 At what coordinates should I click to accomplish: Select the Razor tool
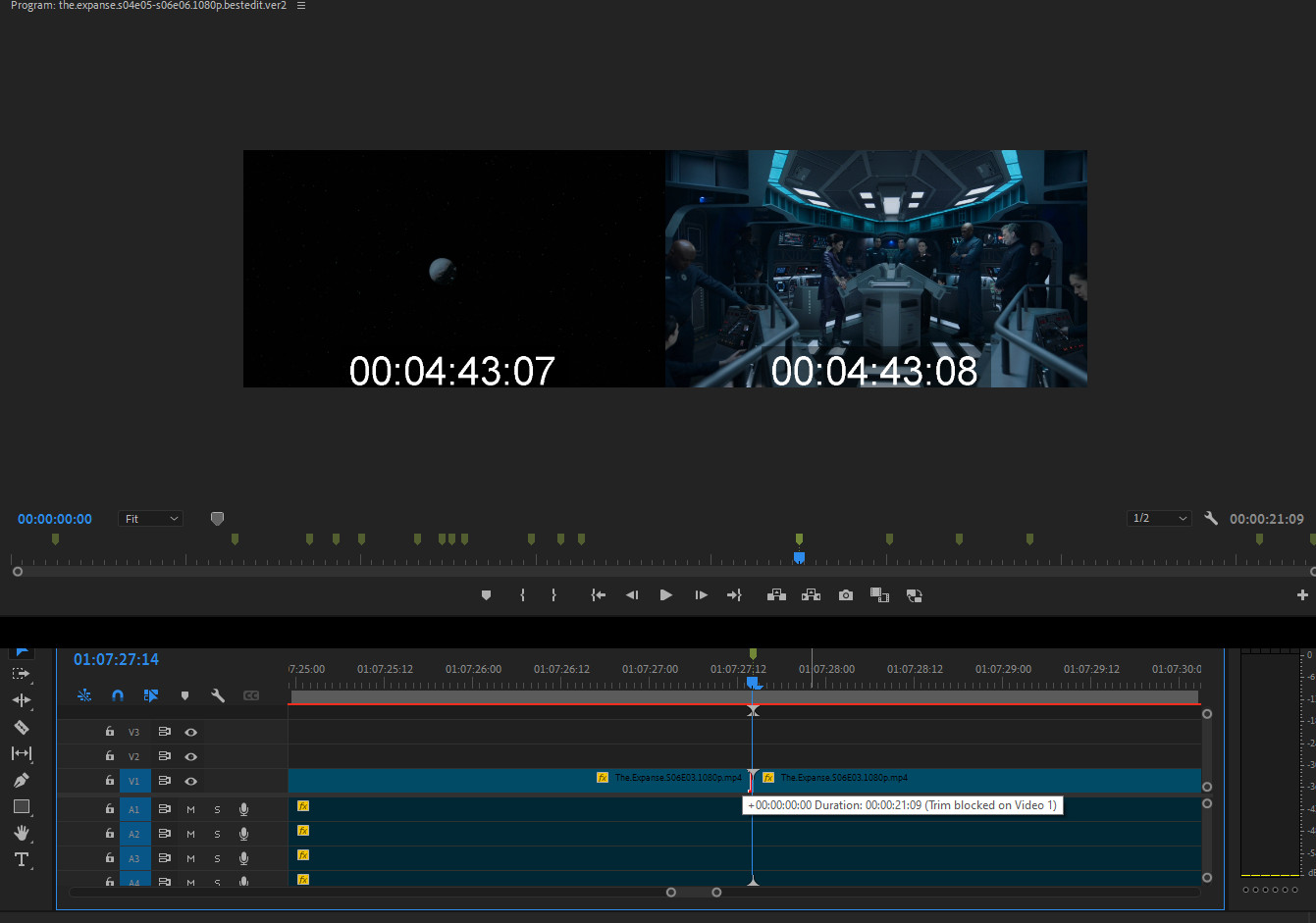pyautogui.click(x=21, y=728)
